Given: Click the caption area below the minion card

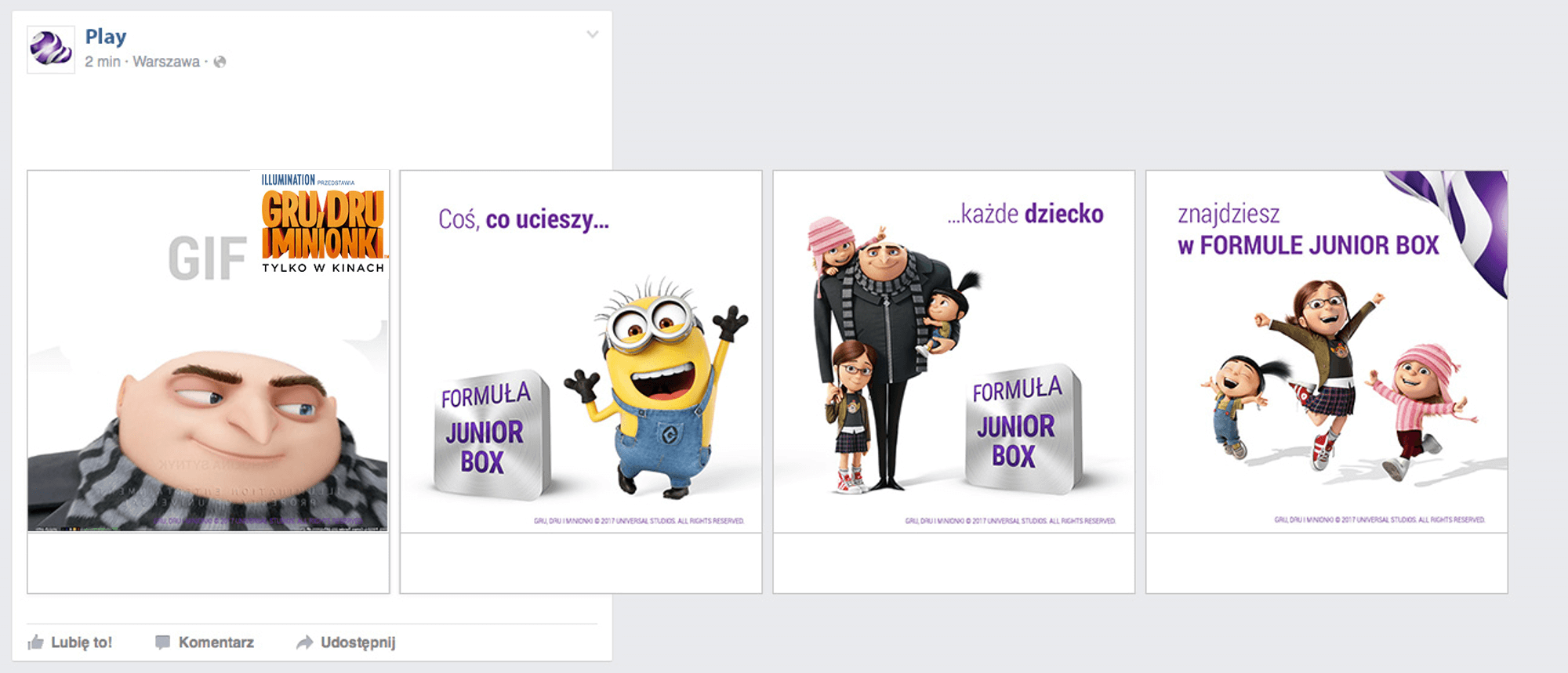Looking at the screenshot, I should click(581, 563).
